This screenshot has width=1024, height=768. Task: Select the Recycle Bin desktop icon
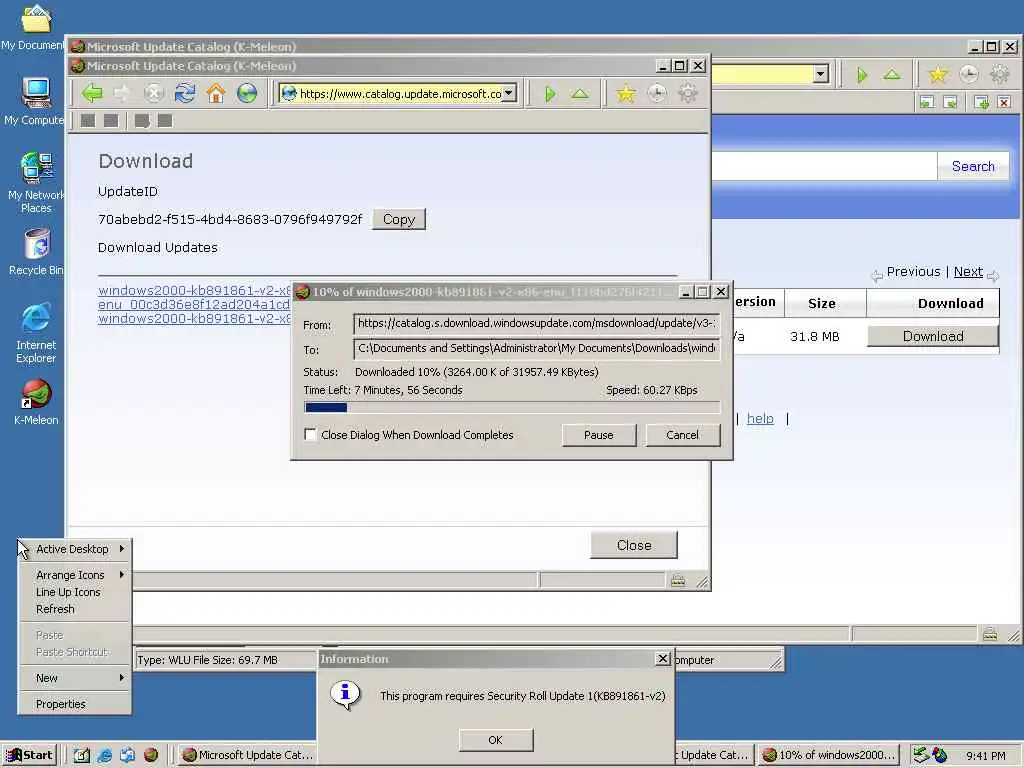pyautogui.click(x=36, y=251)
